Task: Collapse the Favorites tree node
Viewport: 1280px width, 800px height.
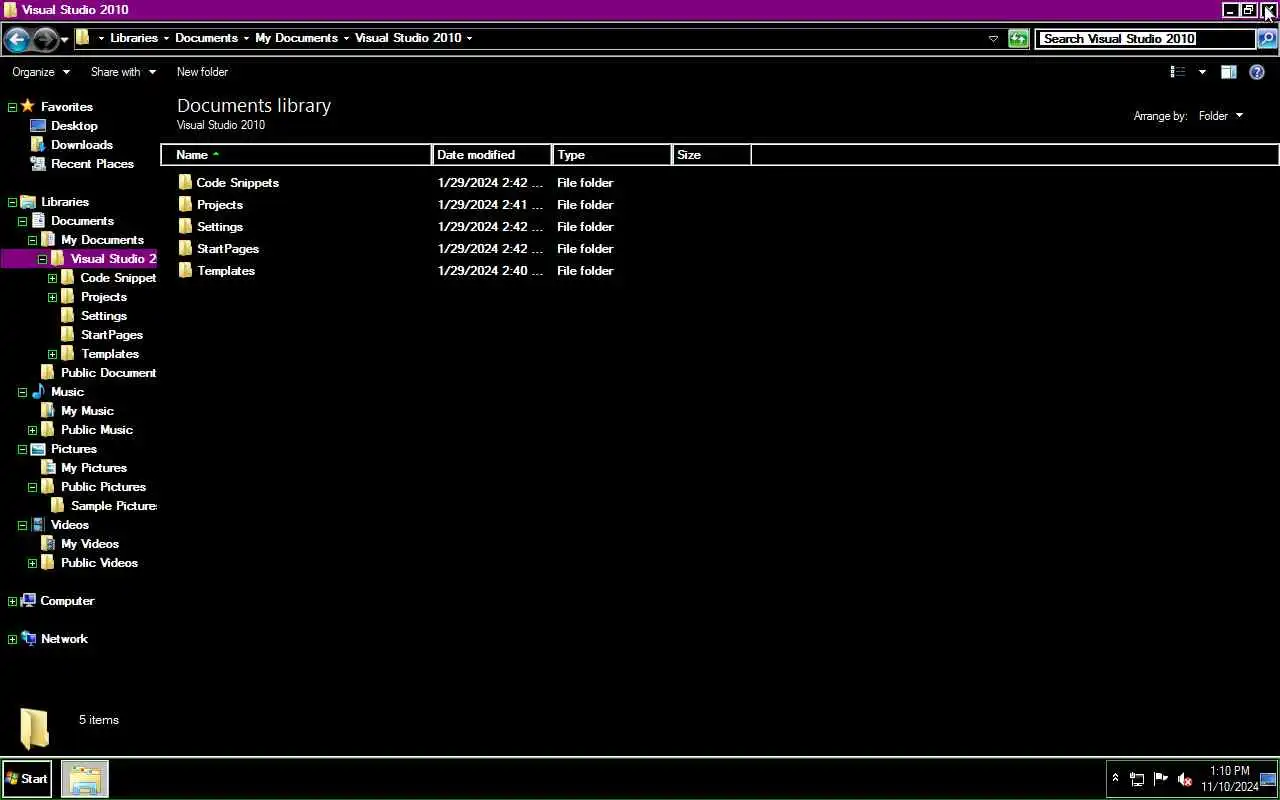Action: coord(12,107)
